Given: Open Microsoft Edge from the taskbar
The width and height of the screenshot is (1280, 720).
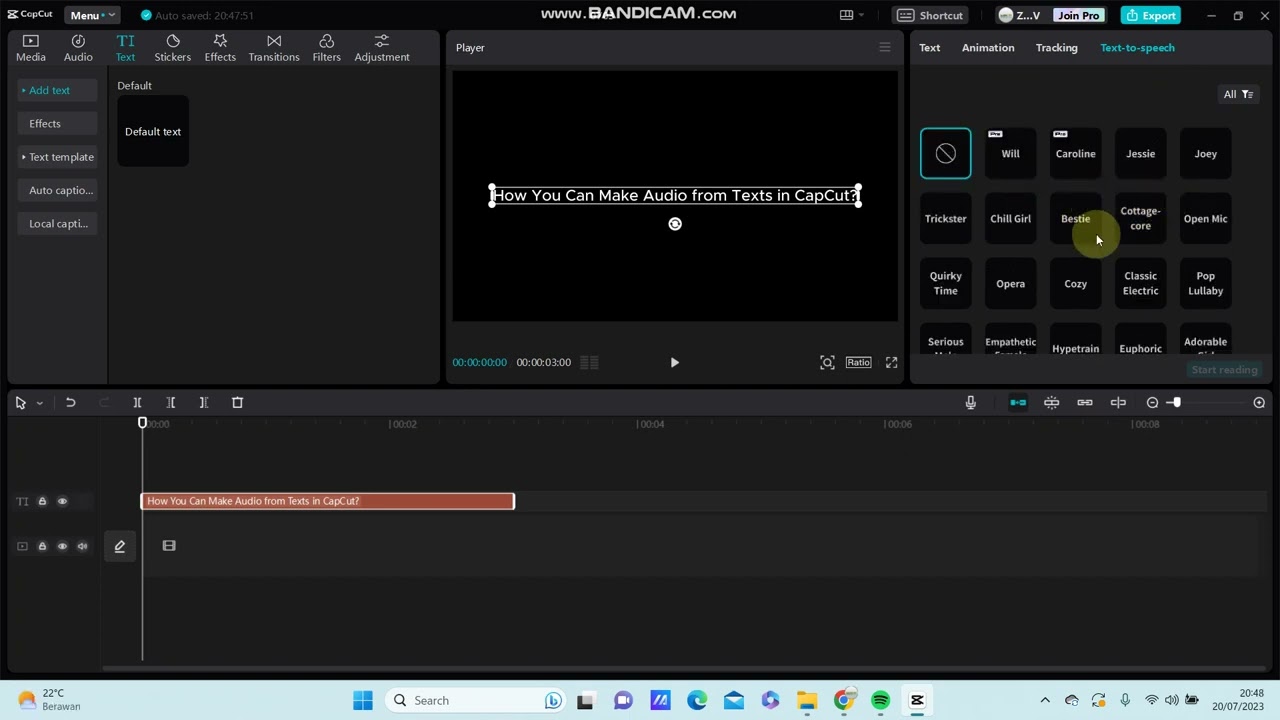Looking at the screenshot, I should tap(697, 700).
